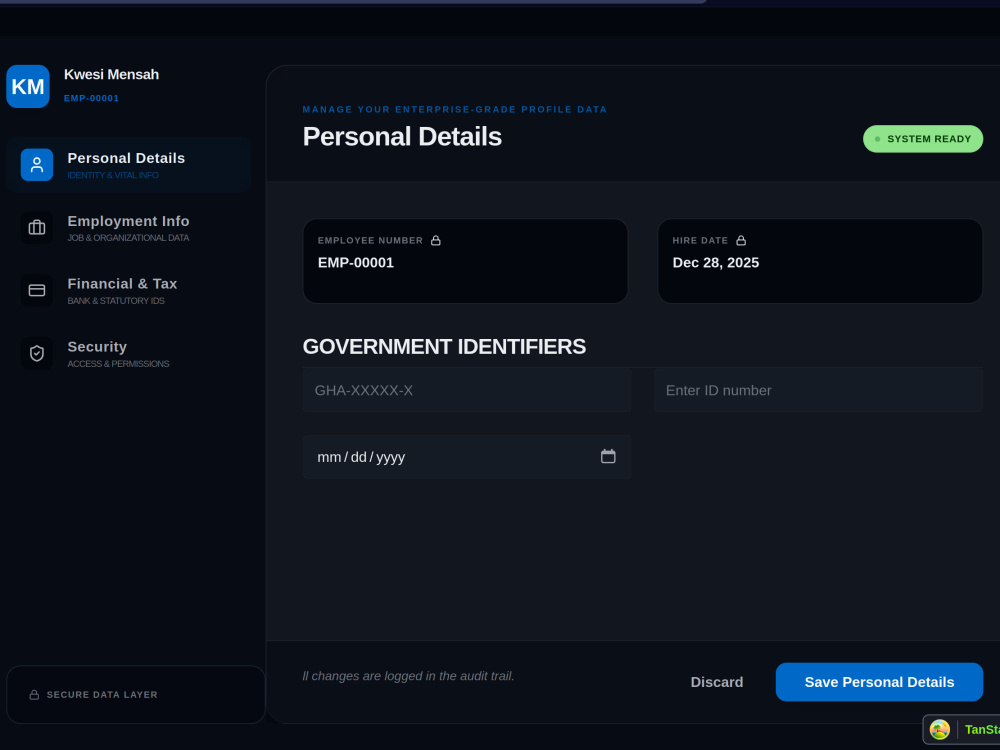This screenshot has height=750, width=1000.
Task: Click the Financial & Tax card icon
Action: (x=37, y=291)
